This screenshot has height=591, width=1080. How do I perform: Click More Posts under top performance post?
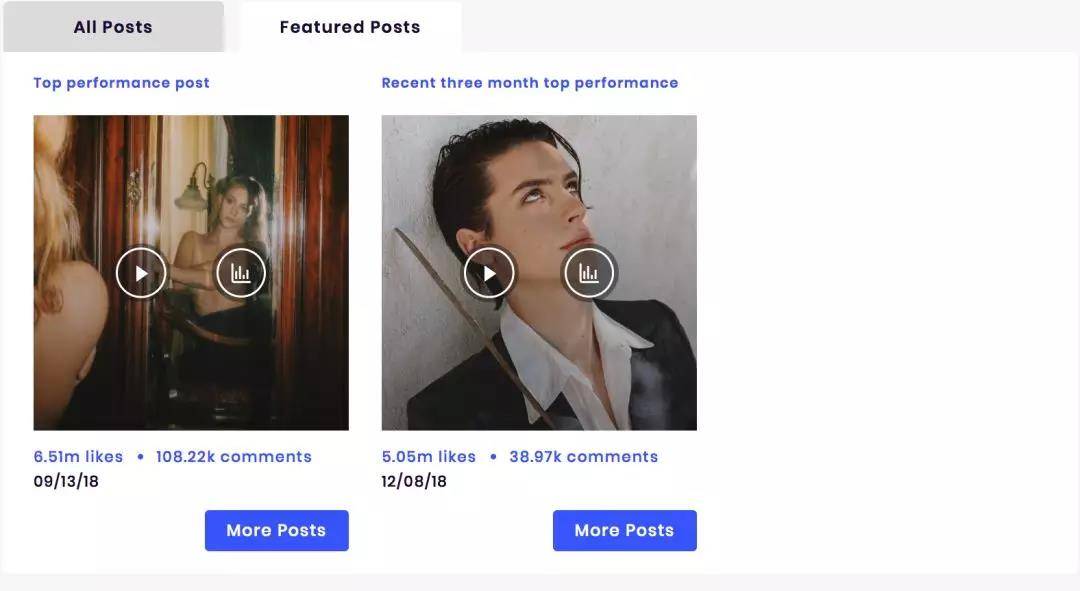tap(276, 530)
